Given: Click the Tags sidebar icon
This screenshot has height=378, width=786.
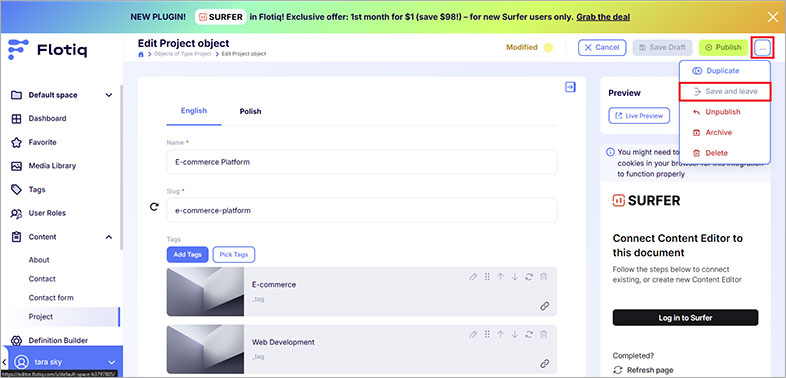Looking at the screenshot, I should pyautogui.click(x=17, y=190).
